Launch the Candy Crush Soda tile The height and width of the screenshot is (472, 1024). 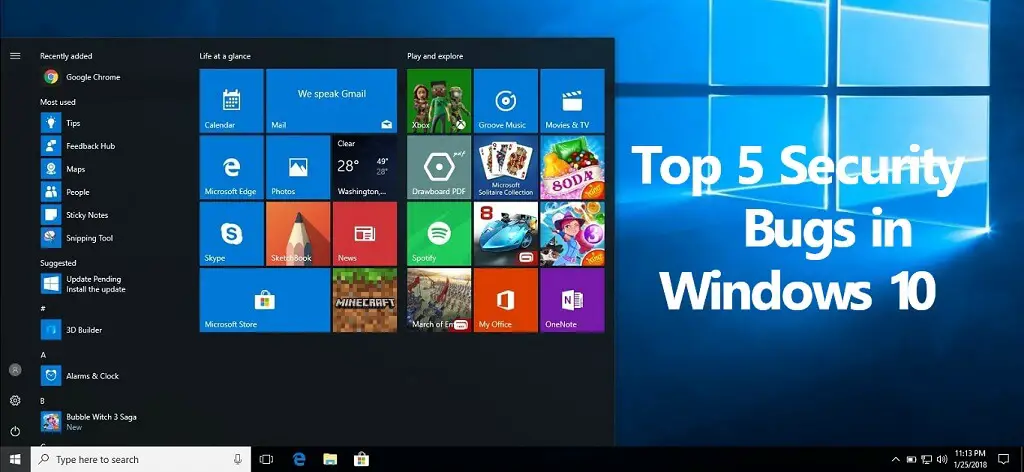(x=572, y=167)
